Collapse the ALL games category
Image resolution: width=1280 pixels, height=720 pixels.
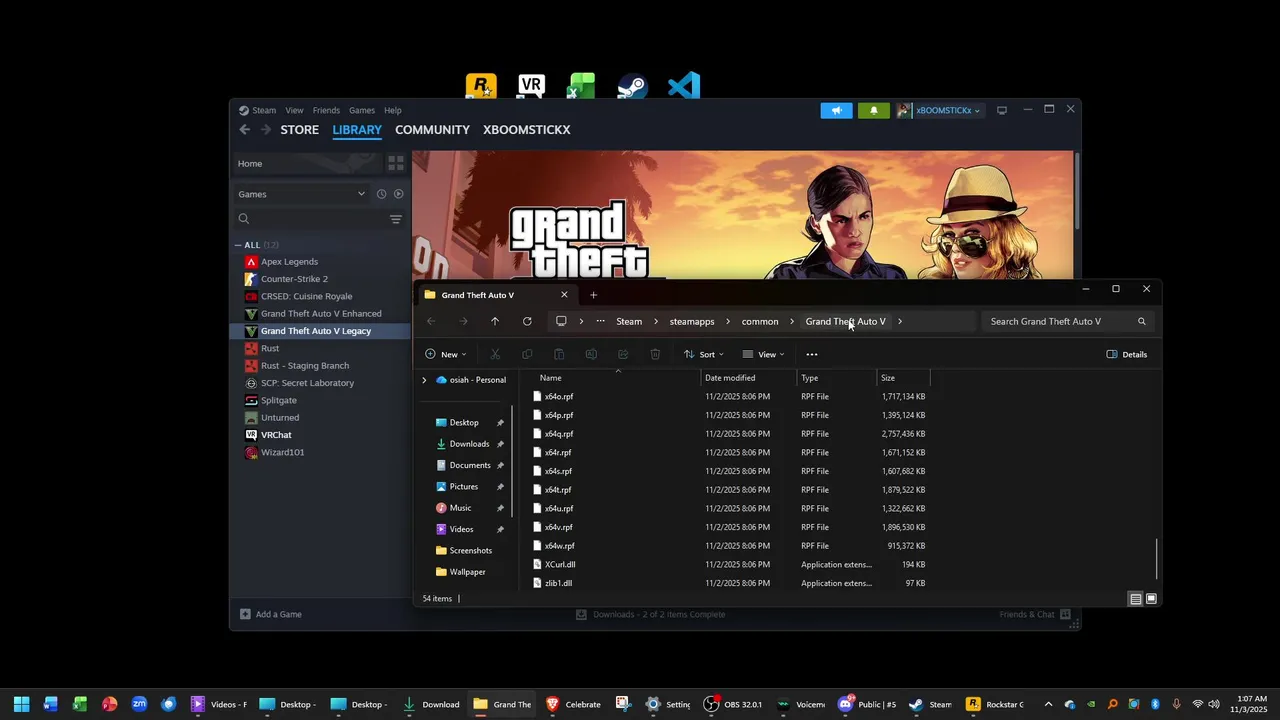(238, 245)
